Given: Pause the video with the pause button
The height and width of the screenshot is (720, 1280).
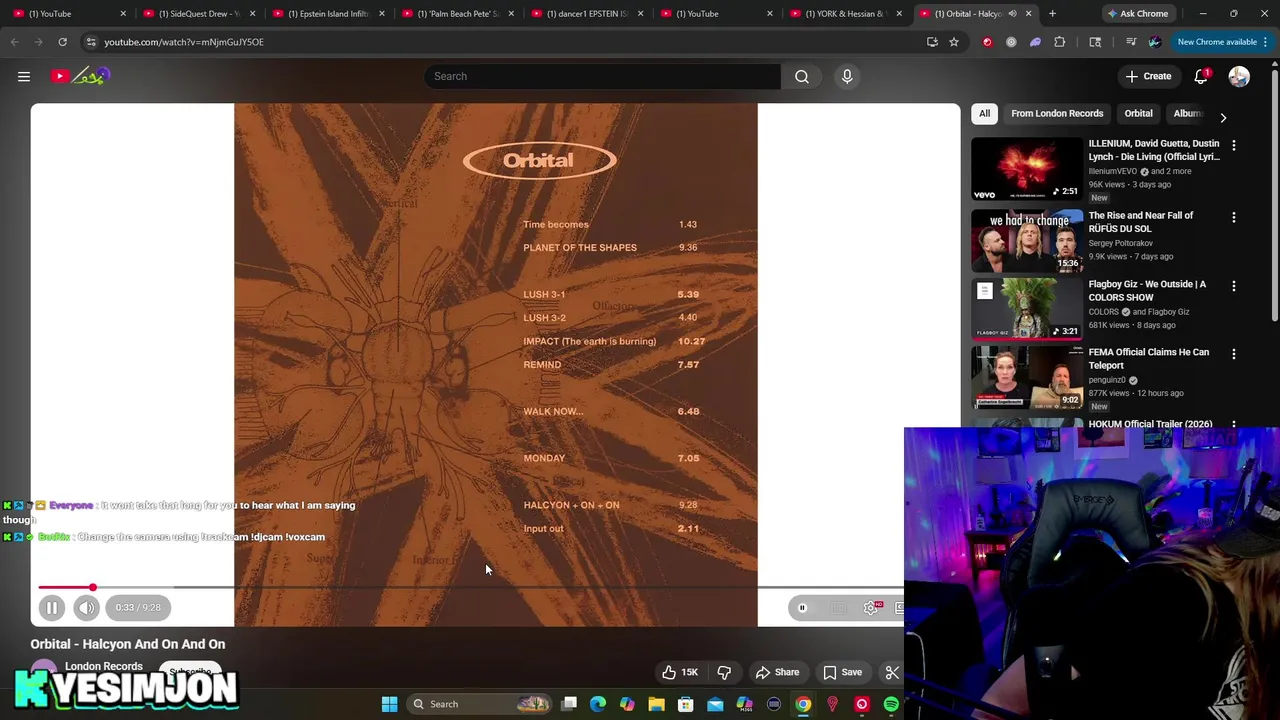Looking at the screenshot, I should [x=52, y=607].
